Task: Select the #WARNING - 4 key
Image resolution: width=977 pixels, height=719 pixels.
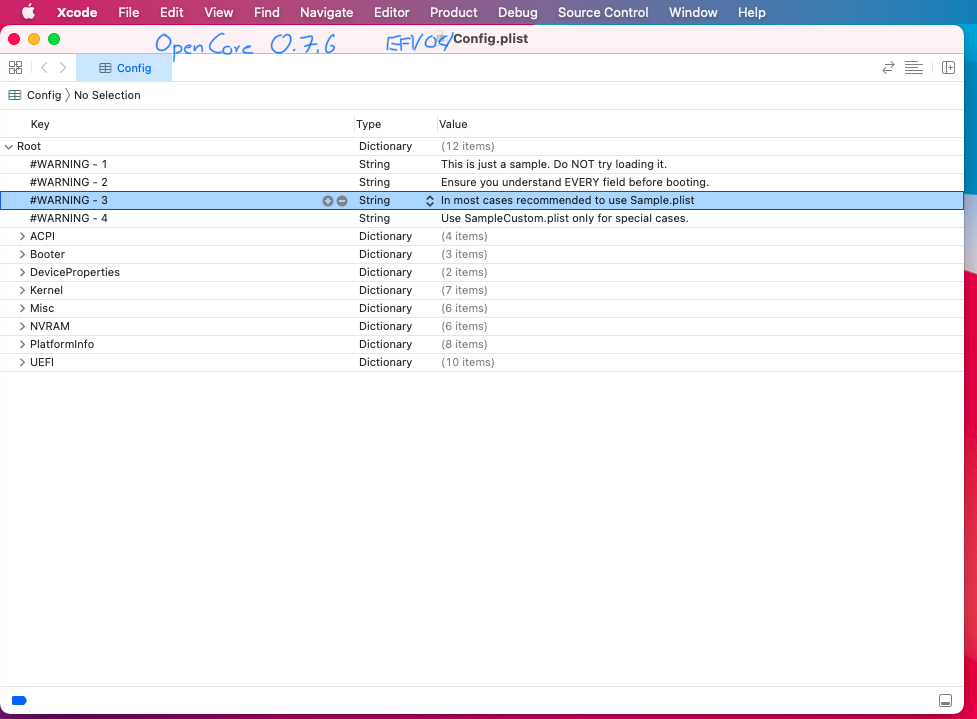Action: (x=69, y=218)
